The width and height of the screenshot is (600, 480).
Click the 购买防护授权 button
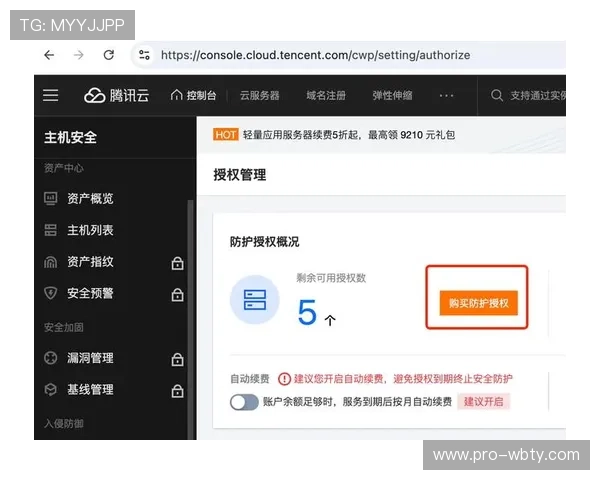478,303
